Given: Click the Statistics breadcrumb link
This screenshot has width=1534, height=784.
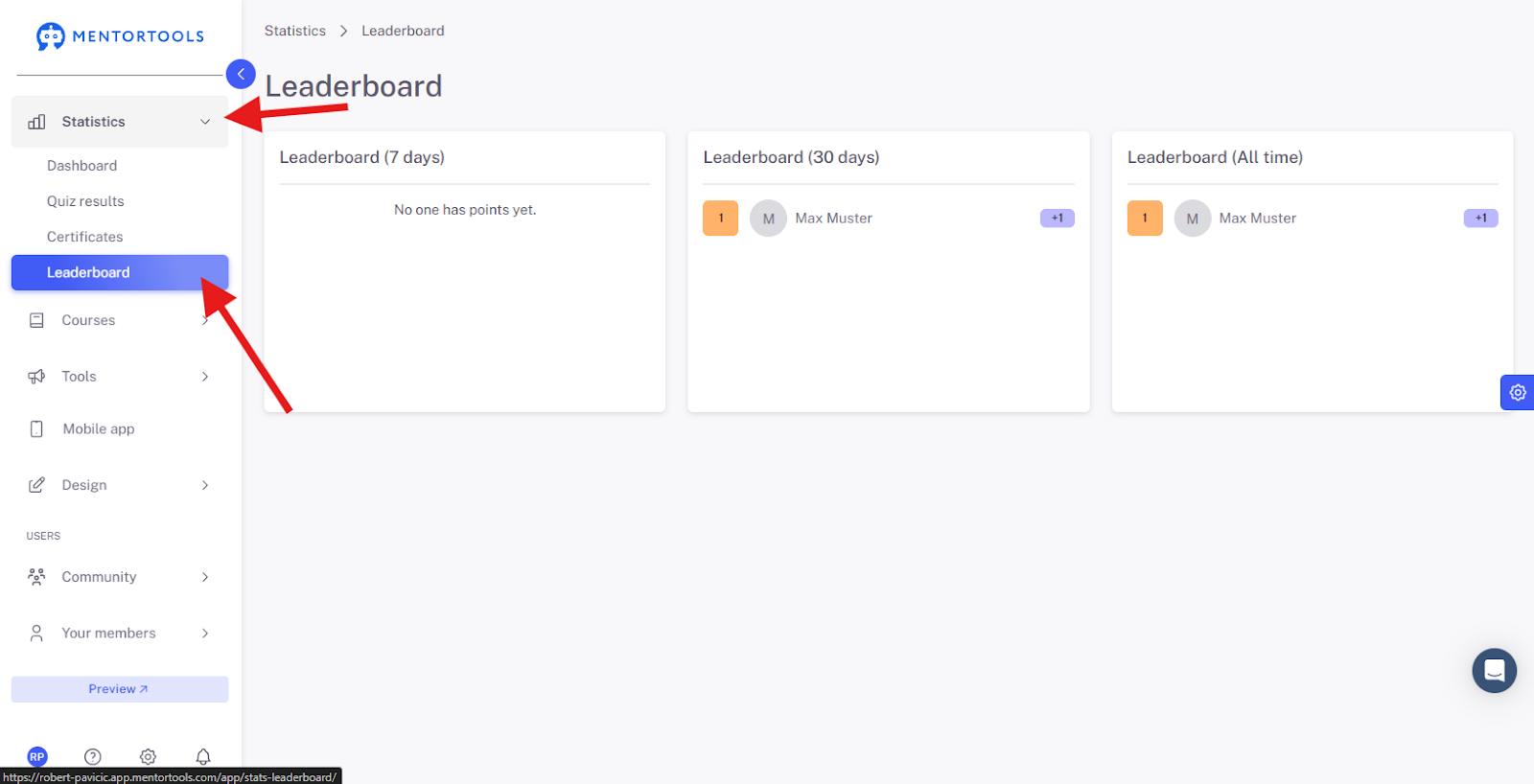Looking at the screenshot, I should tap(295, 31).
